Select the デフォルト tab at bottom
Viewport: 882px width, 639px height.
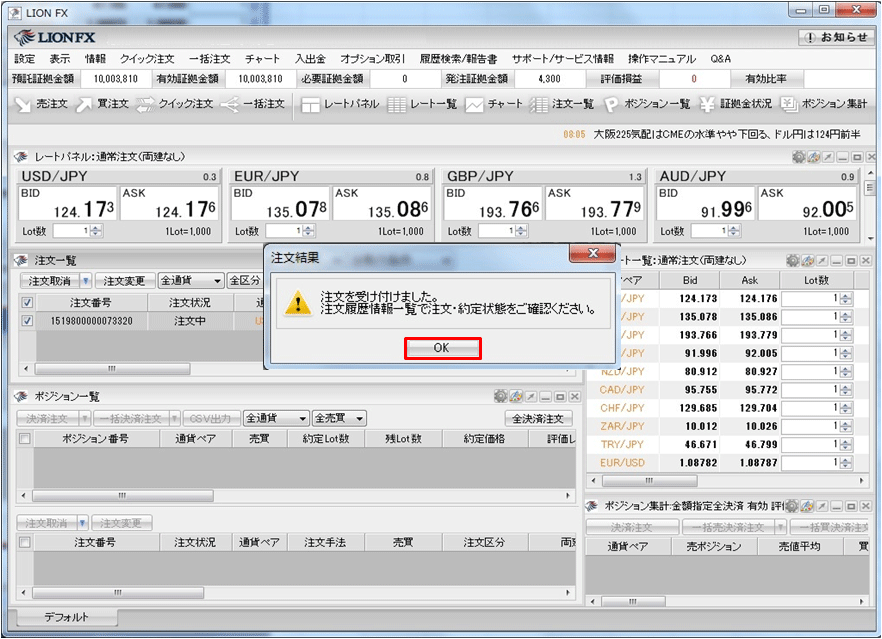[67, 617]
